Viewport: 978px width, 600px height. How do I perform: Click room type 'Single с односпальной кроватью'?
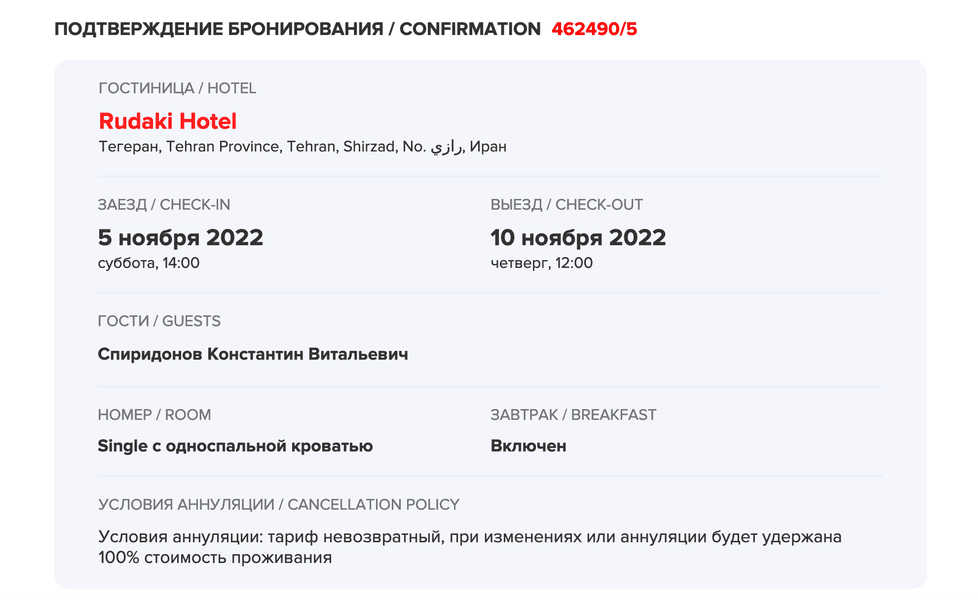click(235, 446)
